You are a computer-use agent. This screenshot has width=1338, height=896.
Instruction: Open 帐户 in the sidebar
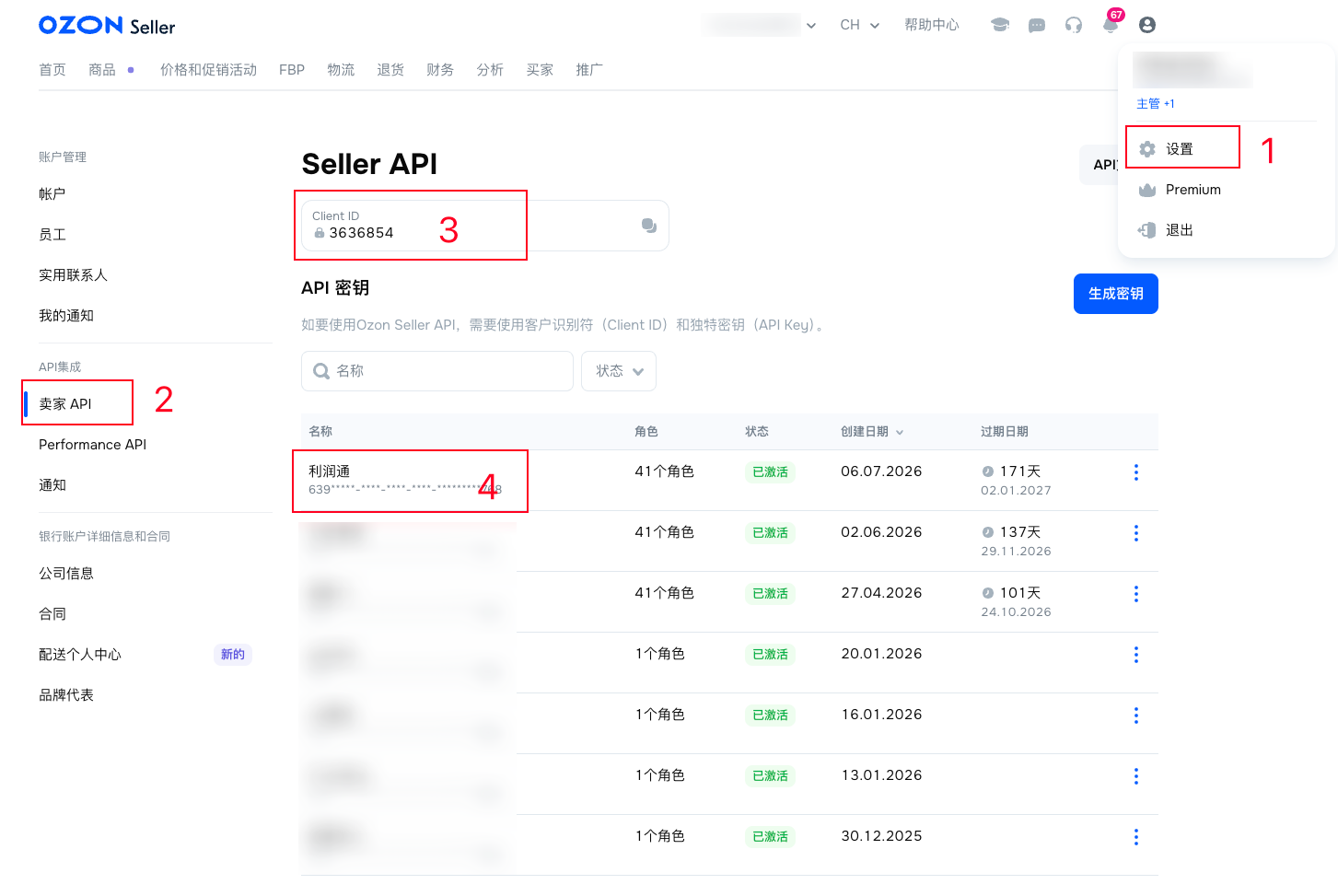52,194
